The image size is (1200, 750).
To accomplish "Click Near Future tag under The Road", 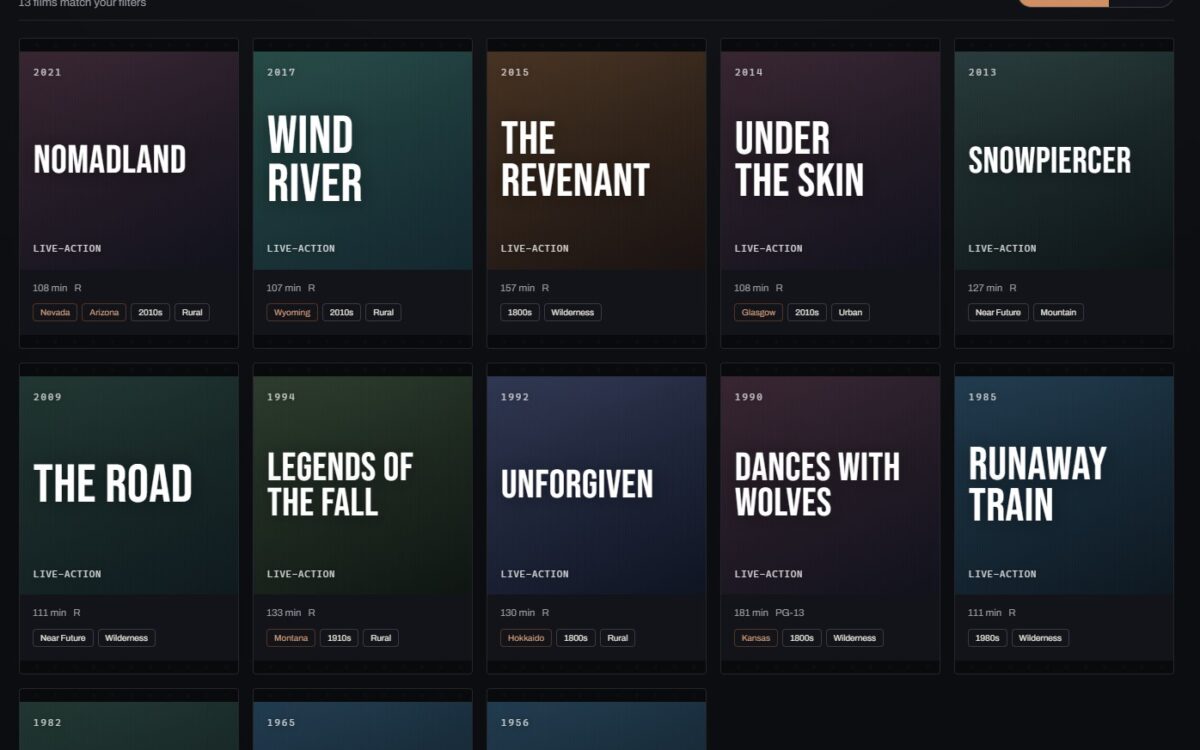I will [x=63, y=638].
